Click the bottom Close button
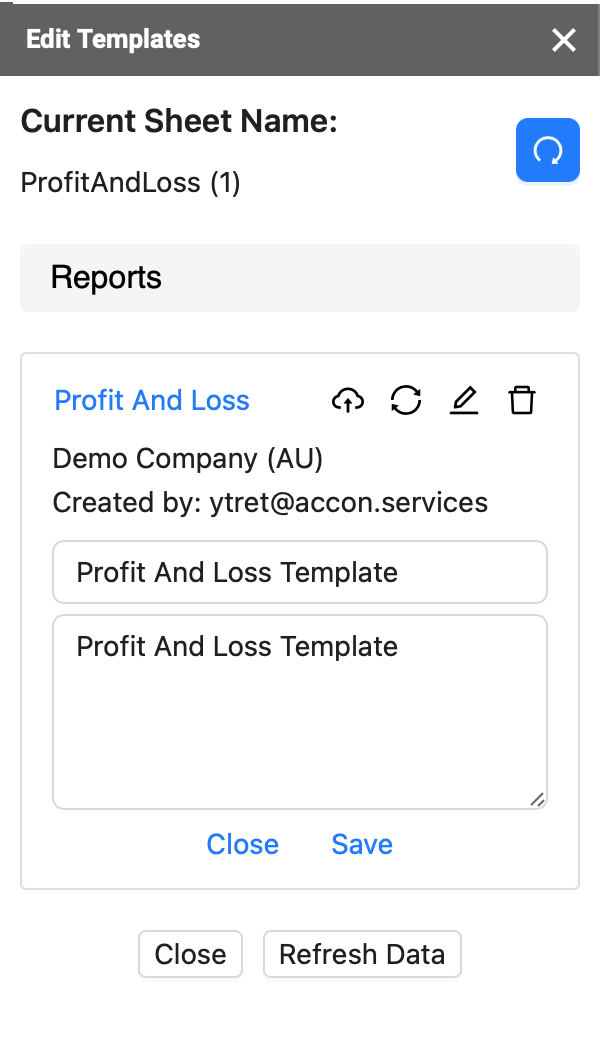 190,954
